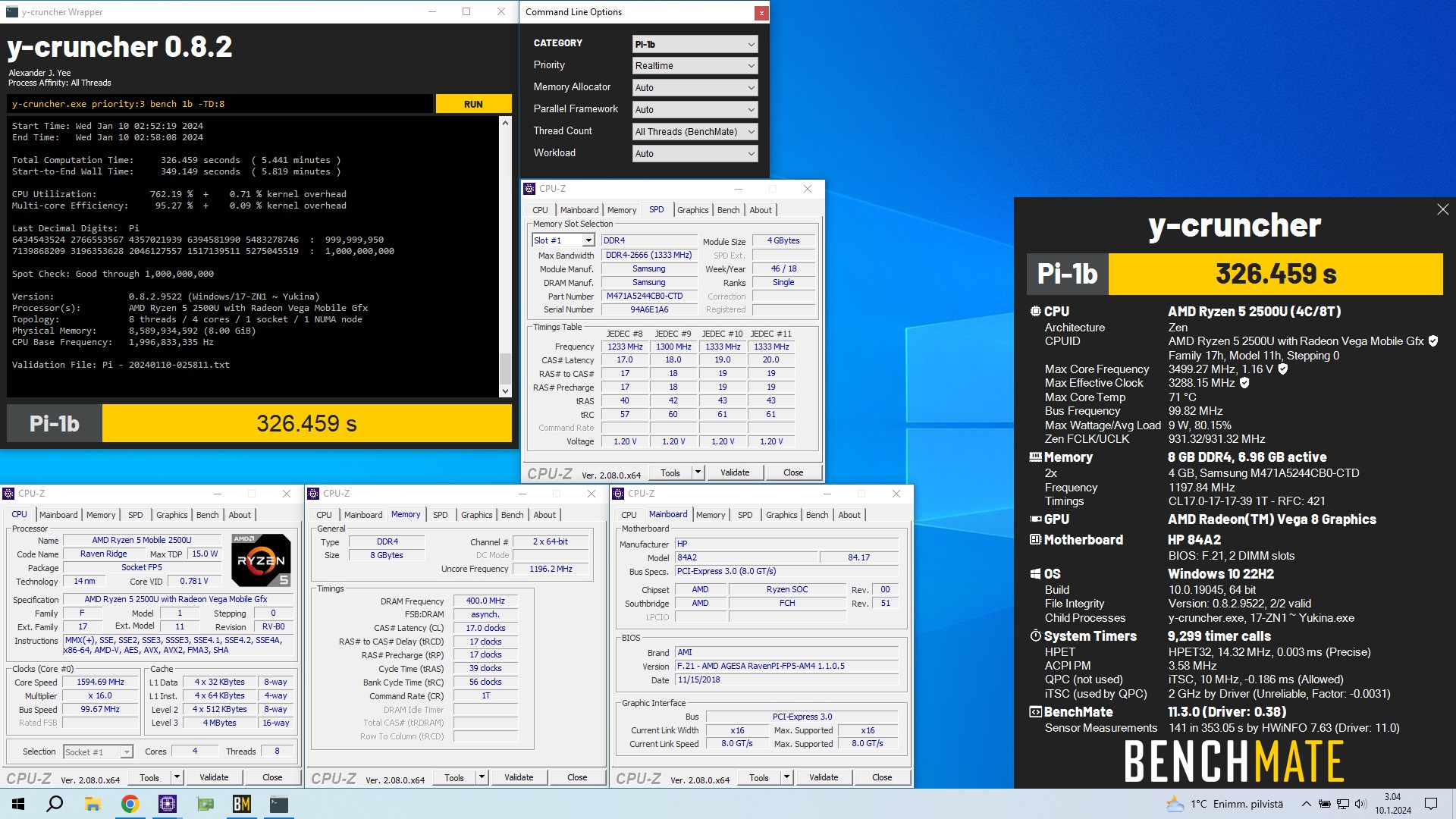Click part number M471A5244CB0-CTD field

pos(648,297)
